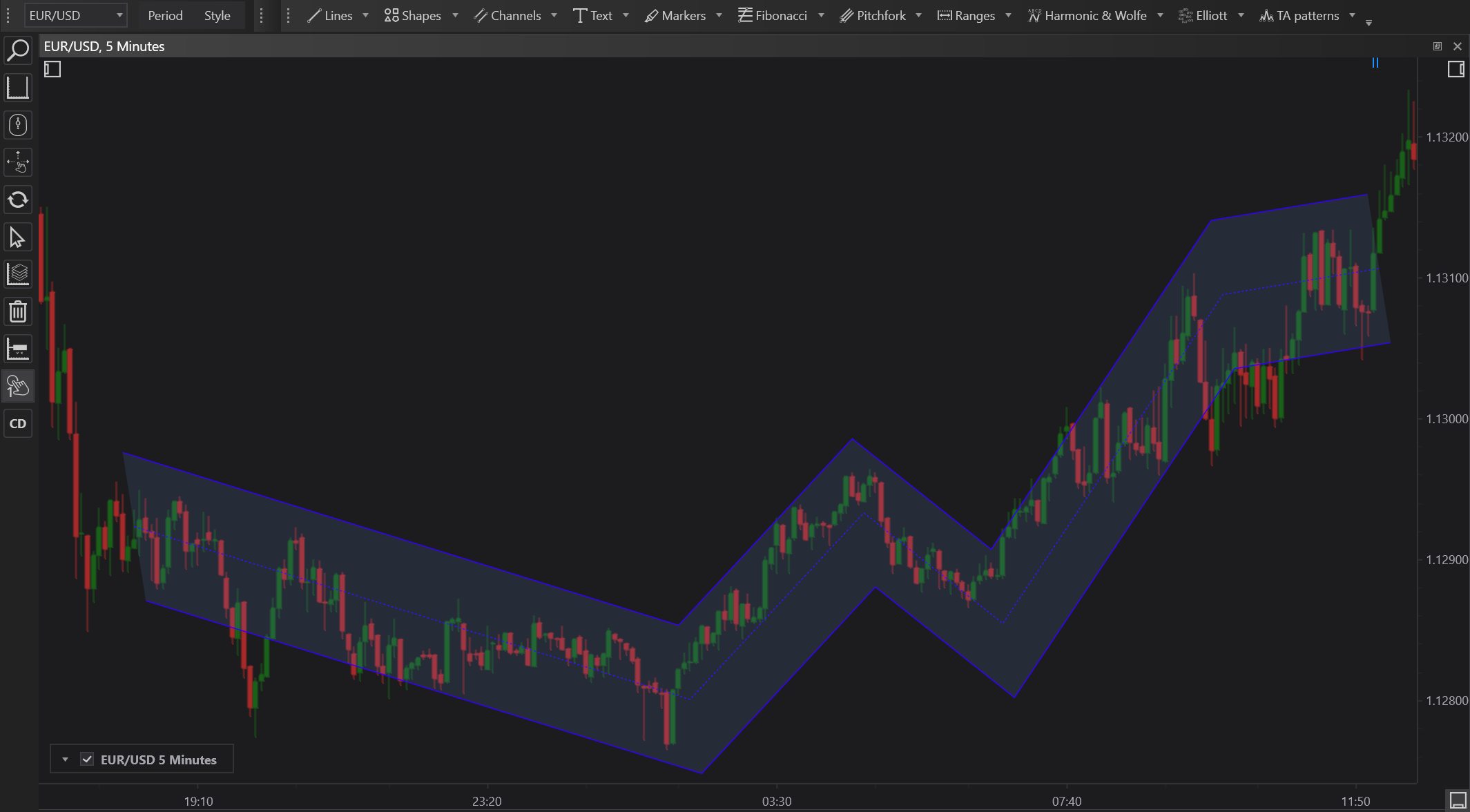Activate the hand touch mode icon

point(18,386)
